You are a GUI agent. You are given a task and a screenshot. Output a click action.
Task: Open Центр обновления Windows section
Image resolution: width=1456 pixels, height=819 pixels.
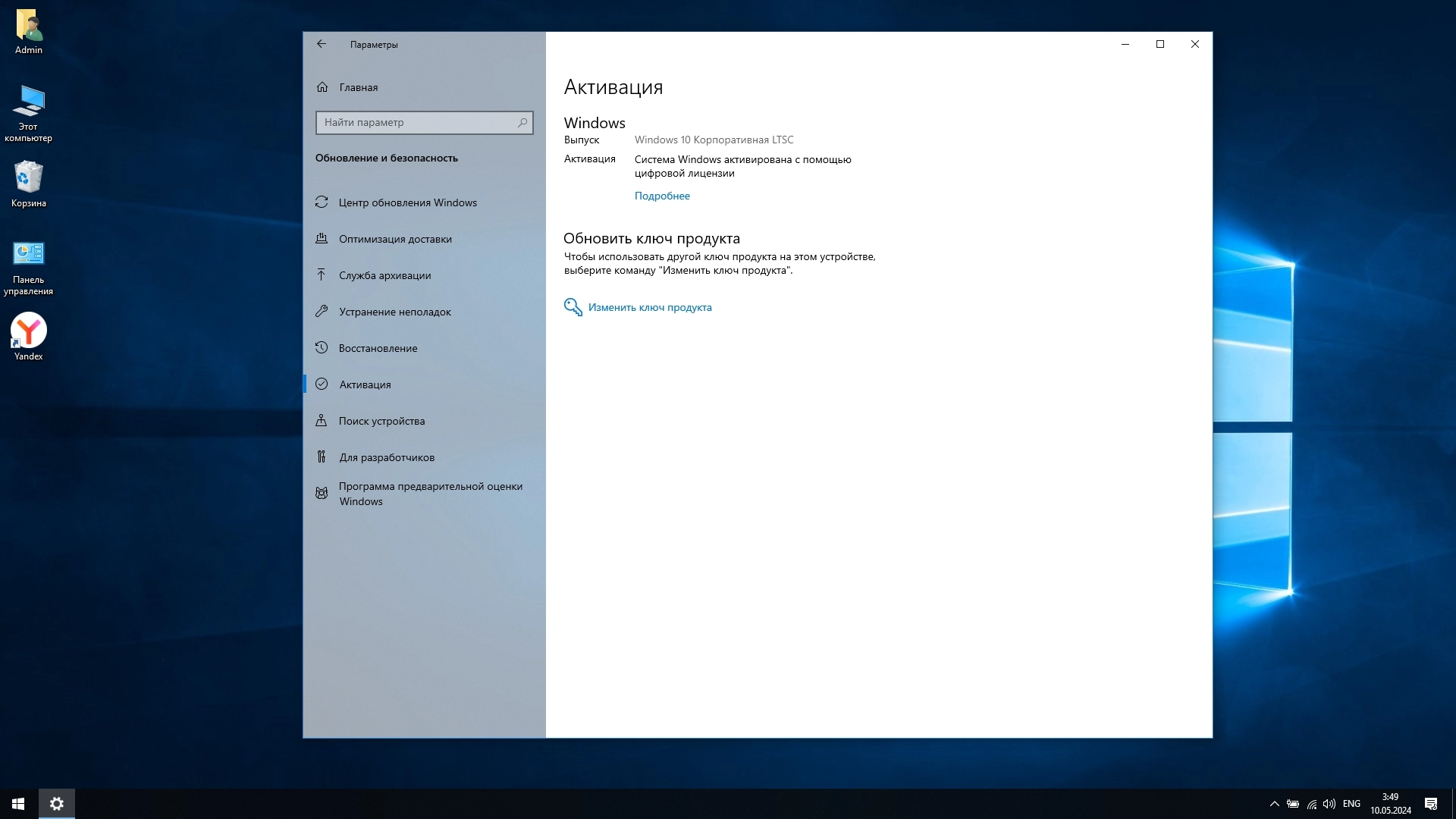coord(407,202)
